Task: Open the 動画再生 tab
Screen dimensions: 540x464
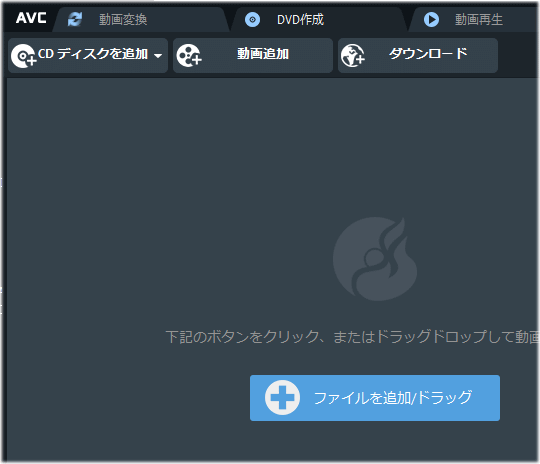Action: tap(475, 19)
